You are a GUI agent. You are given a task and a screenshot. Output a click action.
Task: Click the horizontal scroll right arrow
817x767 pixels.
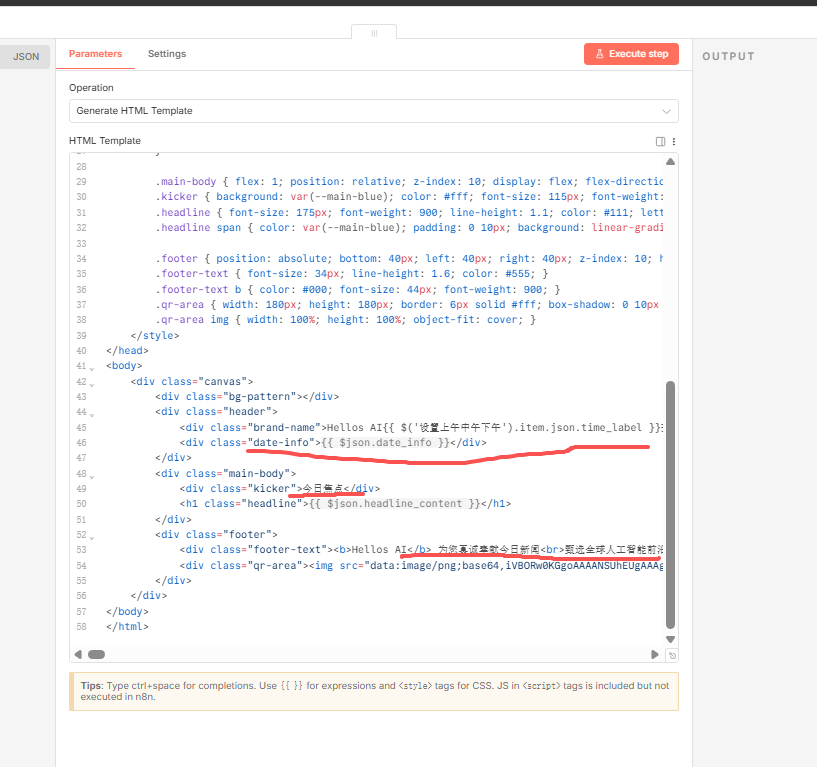tap(655, 655)
